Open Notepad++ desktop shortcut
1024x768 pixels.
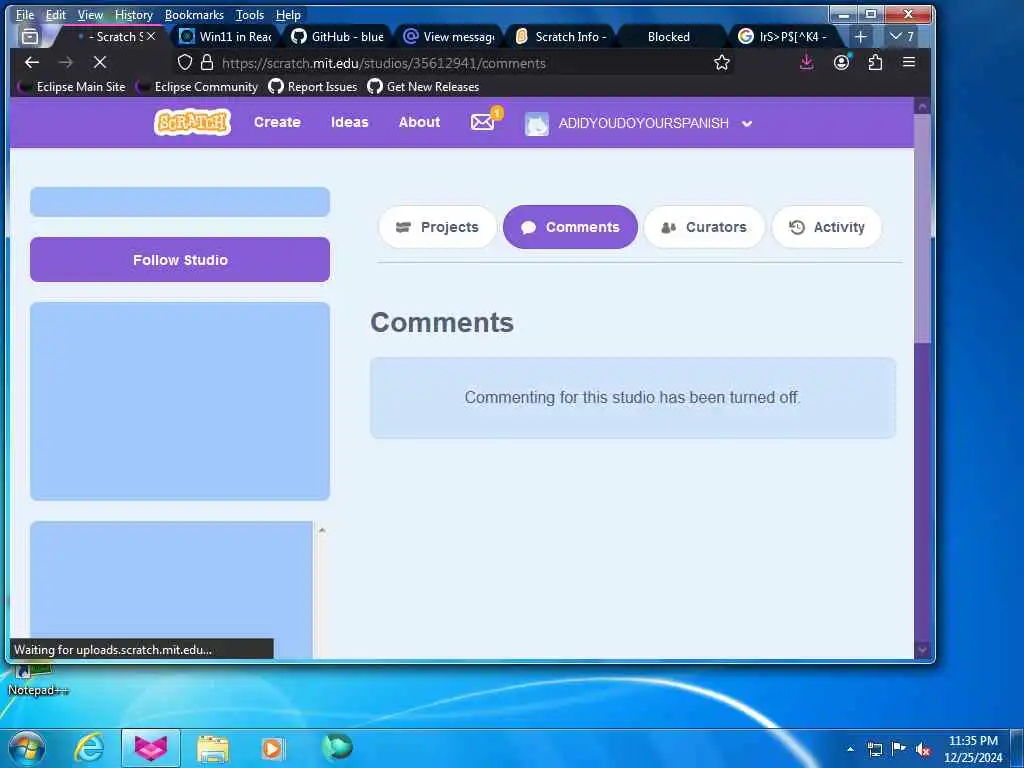coord(37,680)
